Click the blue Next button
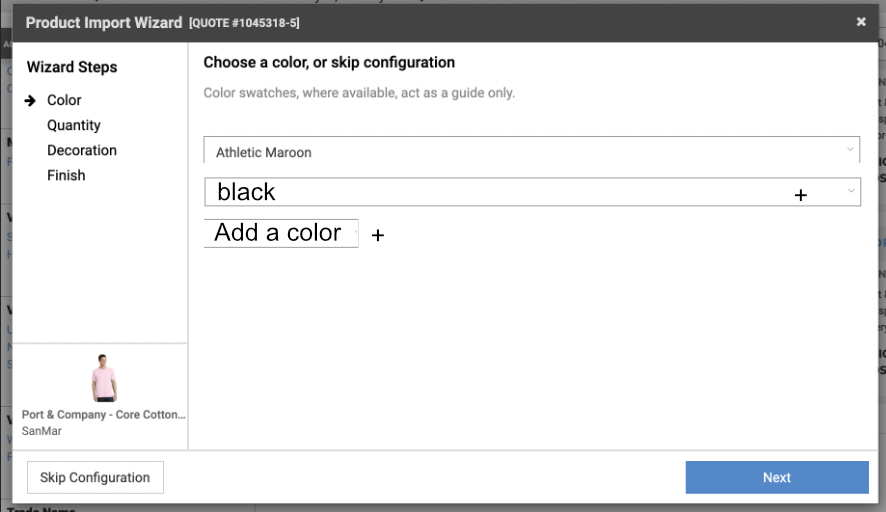Image resolution: width=886 pixels, height=512 pixels. click(x=776, y=477)
